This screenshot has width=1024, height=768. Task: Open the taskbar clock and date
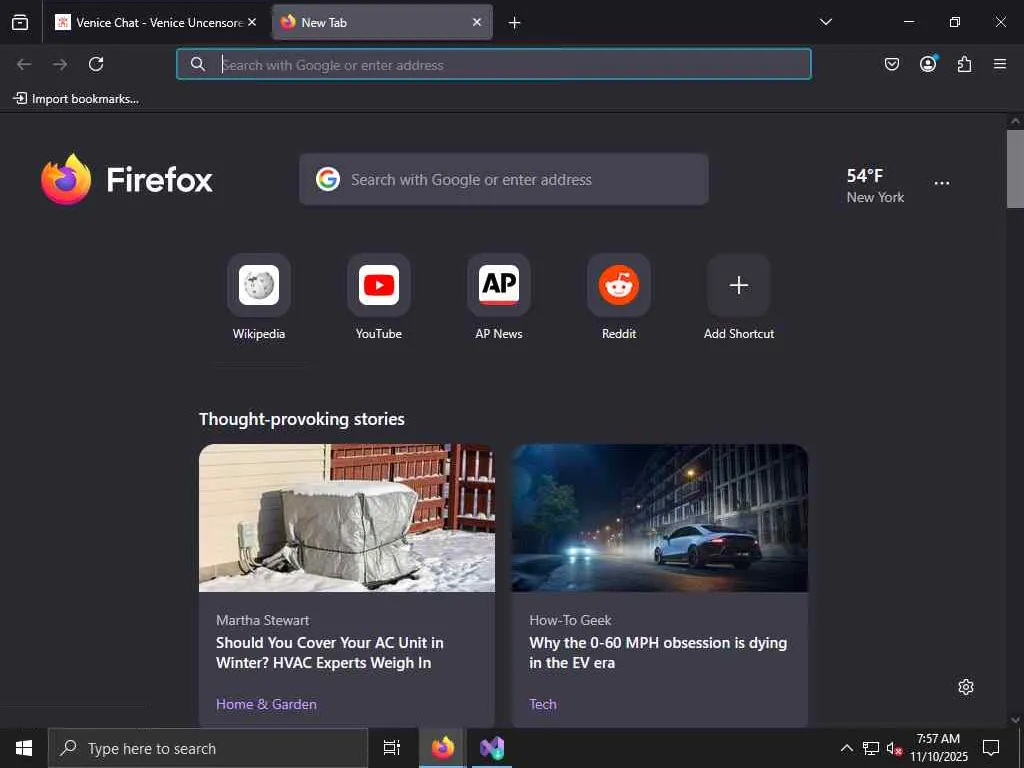pyautogui.click(x=938, y=748)
